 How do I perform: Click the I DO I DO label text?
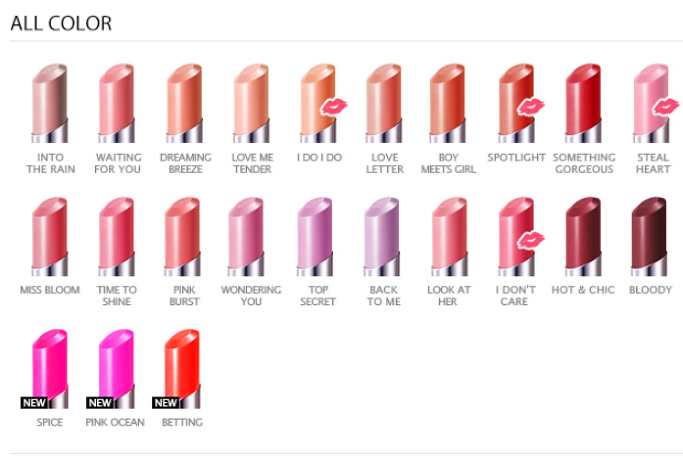(x=319, y=158)
